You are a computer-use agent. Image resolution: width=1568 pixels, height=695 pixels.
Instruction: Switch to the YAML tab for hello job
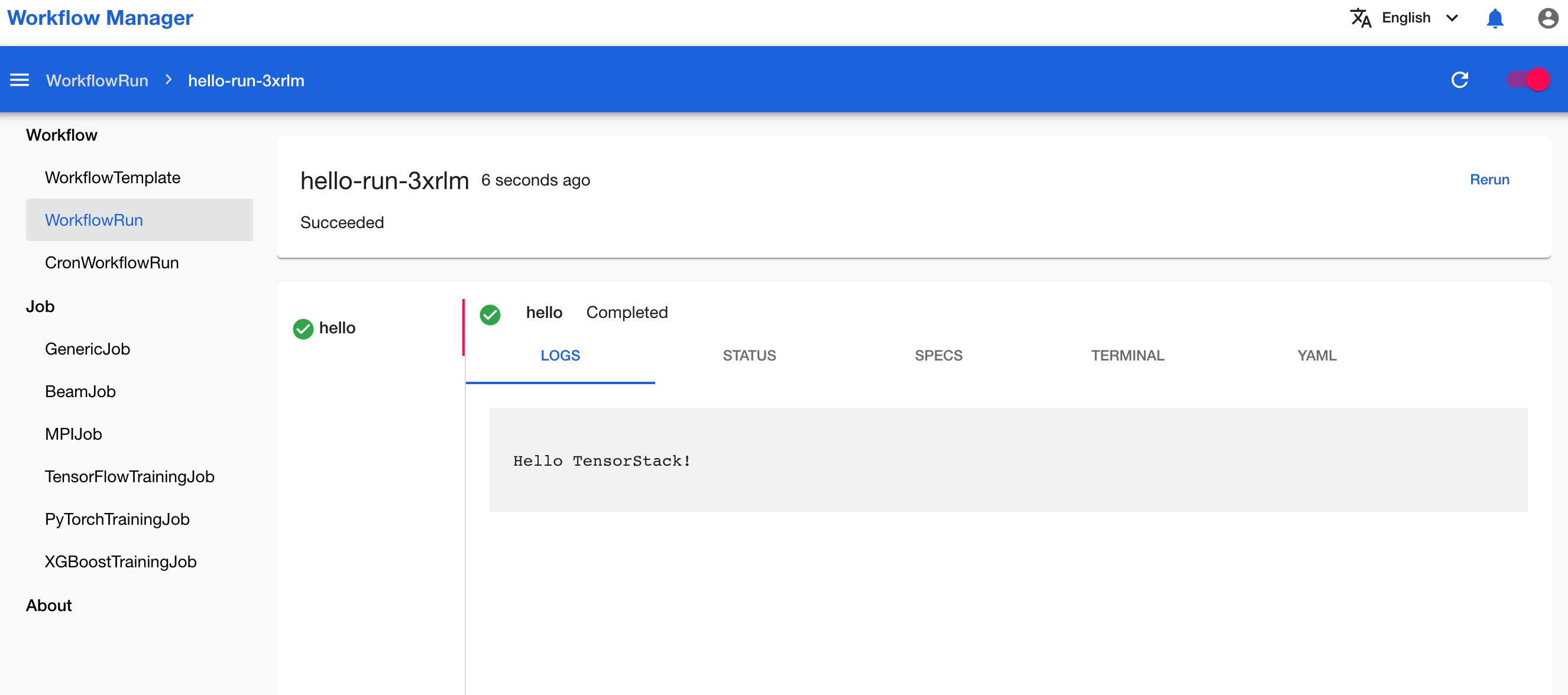[1316, 355]
